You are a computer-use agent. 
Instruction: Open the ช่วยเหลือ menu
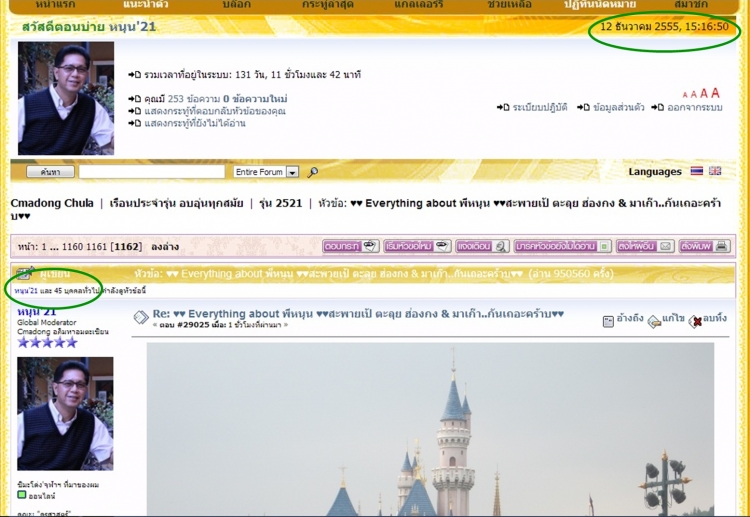(x=509, y=5)
